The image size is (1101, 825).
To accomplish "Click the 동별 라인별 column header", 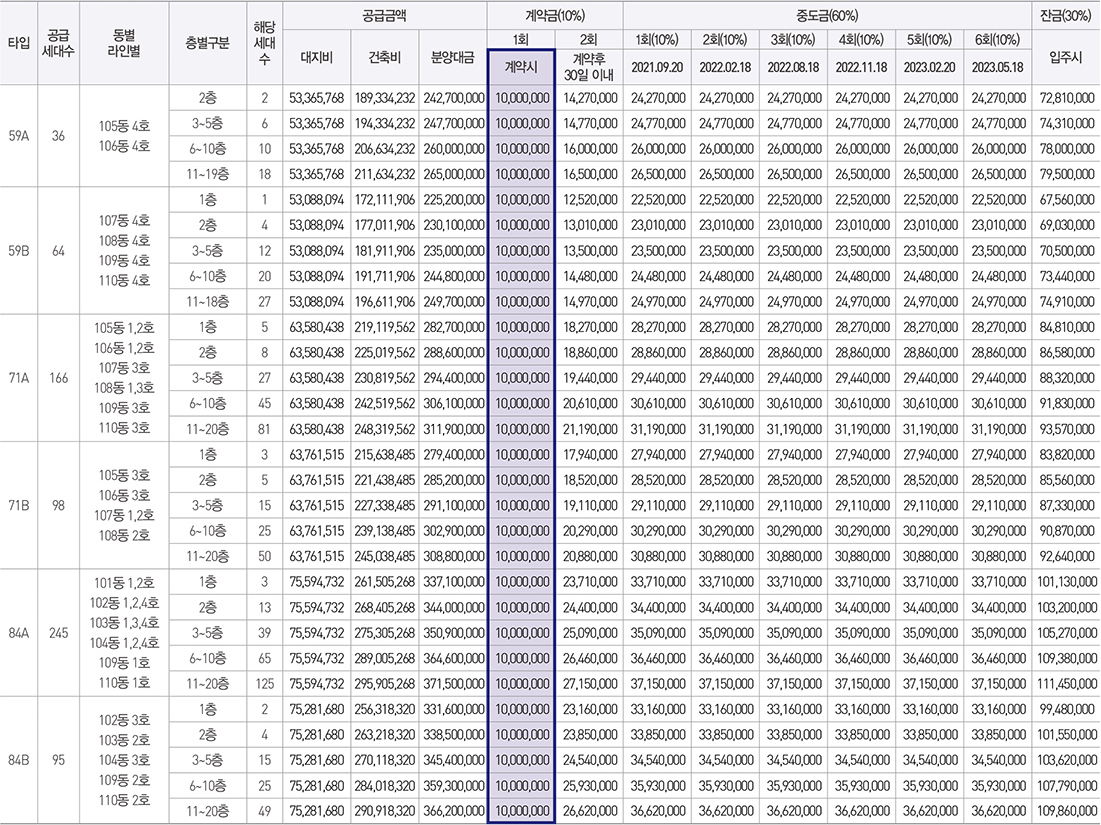I will [124, 44].
